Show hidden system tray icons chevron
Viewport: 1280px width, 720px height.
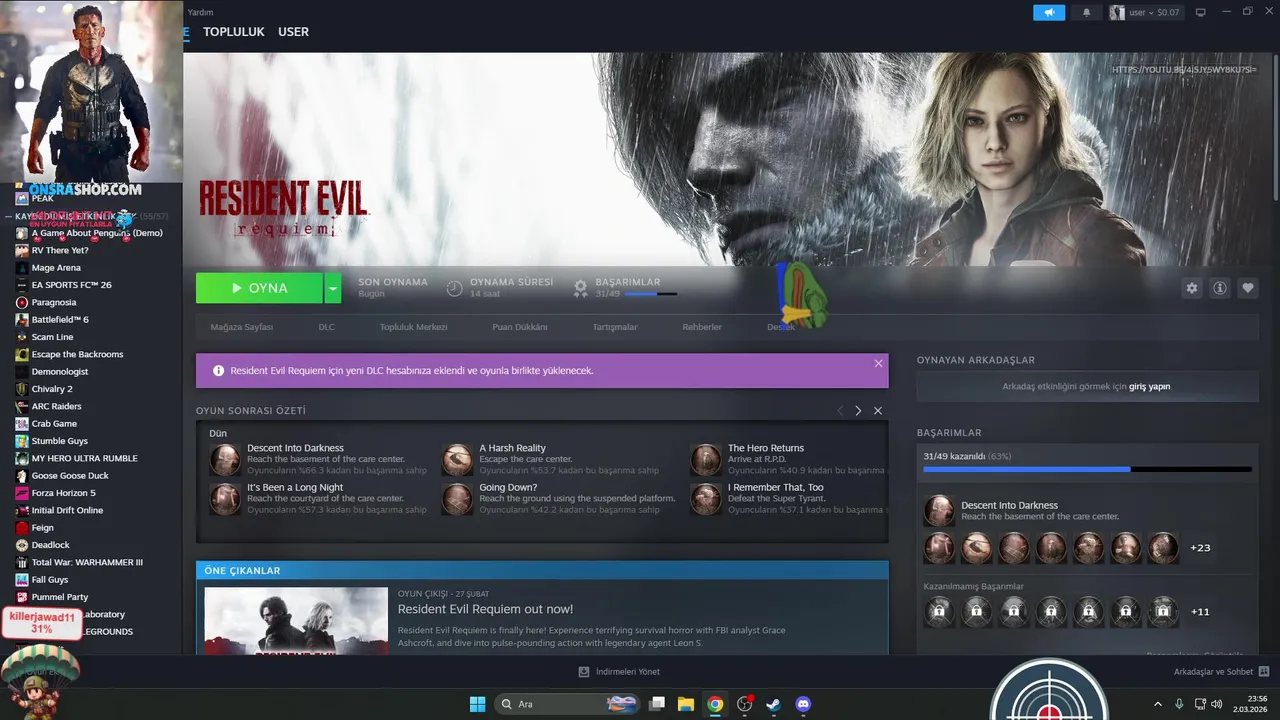pyautogui.click(x=1158, y=704)
